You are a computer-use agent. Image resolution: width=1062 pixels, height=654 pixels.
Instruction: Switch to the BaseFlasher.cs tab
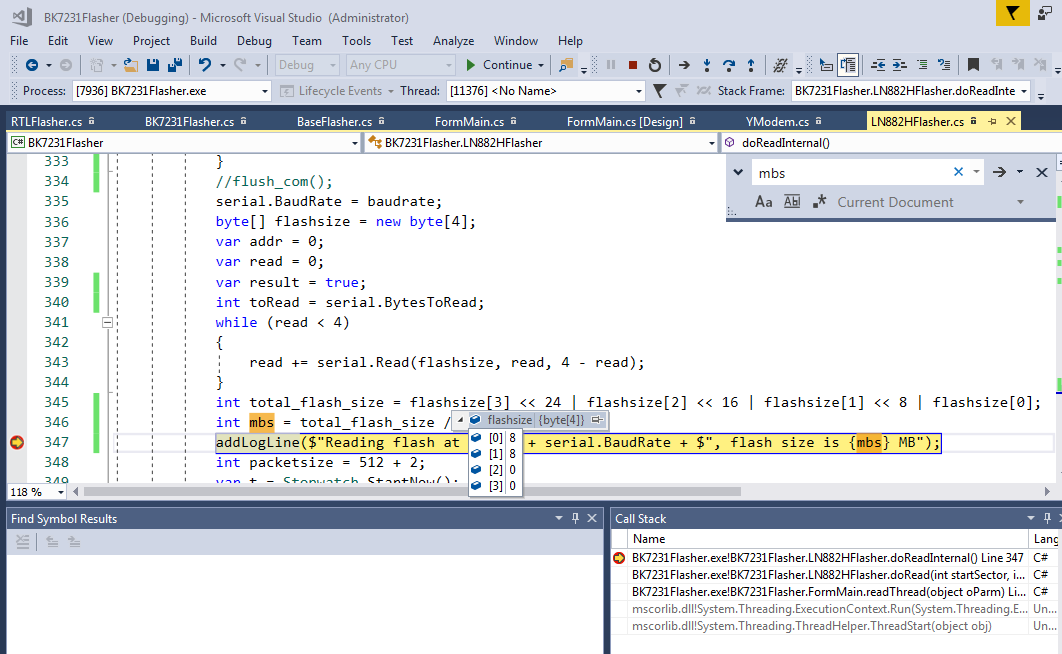[335, 121]
